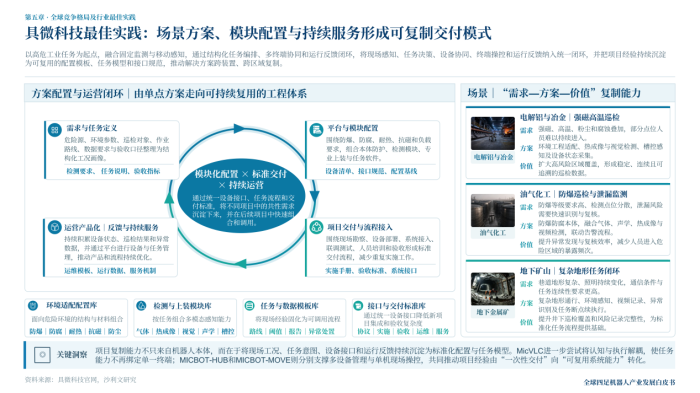Screen dimensions: 700x393
Task: Click the 价值 label in 电解铝与冶金 card
Action: (x=526, y=166)
